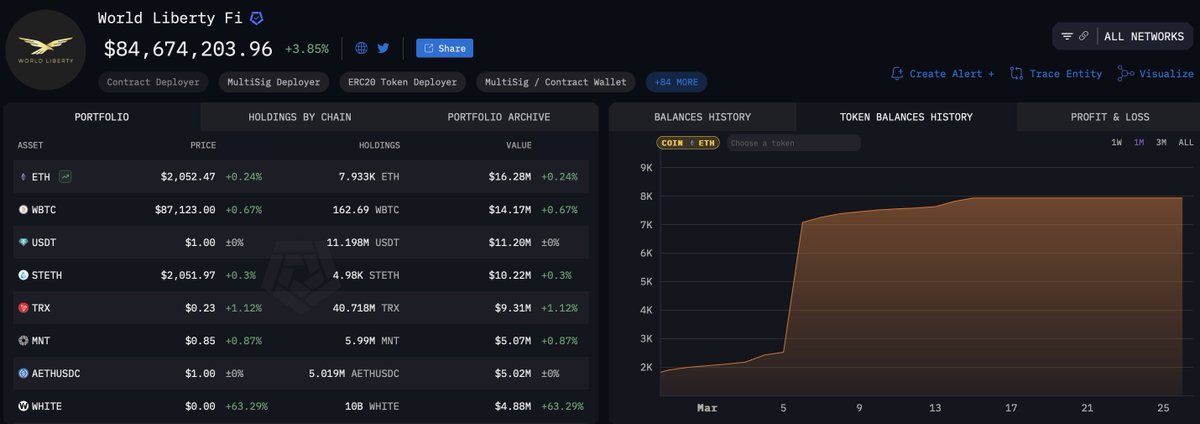Viewport: 1200px width, 424px height.
Task: Click the total balance $84,674,203.96
Action: coord(188,48)
